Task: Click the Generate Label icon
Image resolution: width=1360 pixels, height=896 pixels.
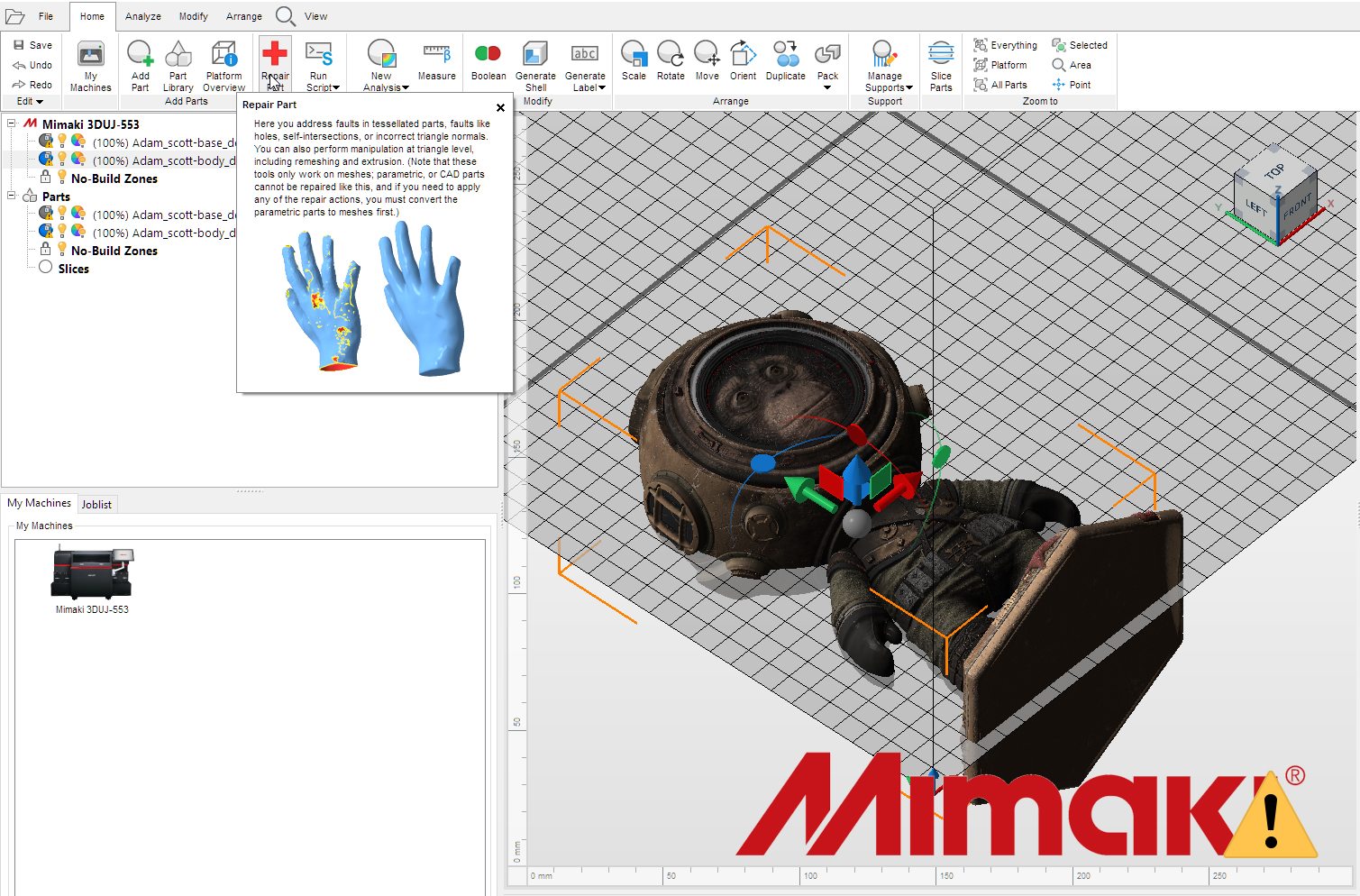Action: 585,54
